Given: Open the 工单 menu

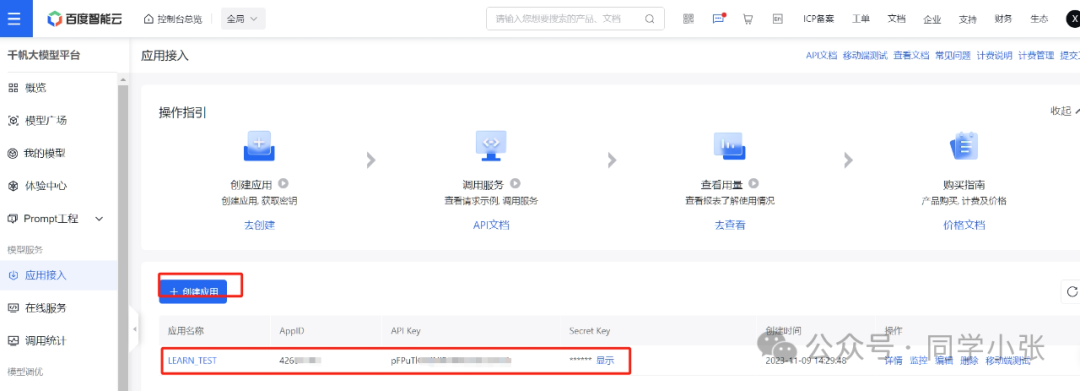Looking at the screenshot, I should (861, 19).
